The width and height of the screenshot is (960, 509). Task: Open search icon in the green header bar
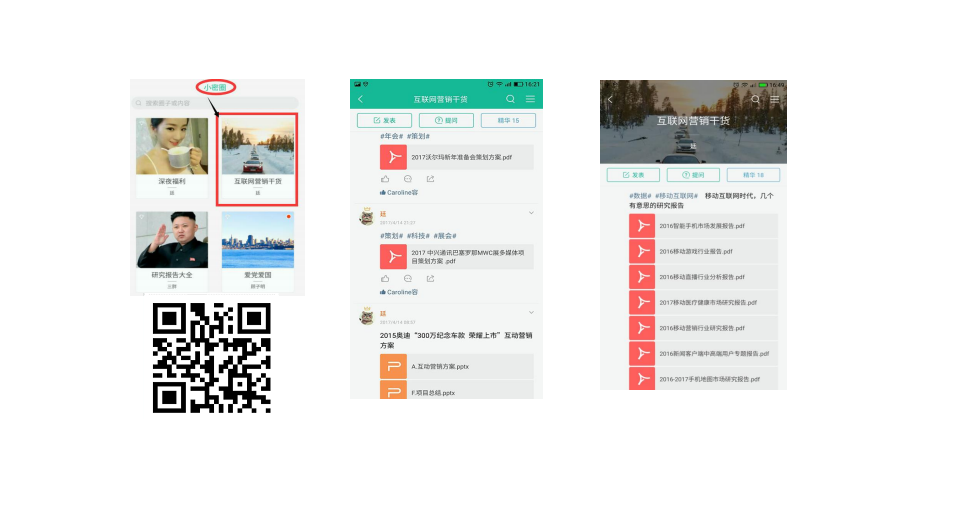510,99
